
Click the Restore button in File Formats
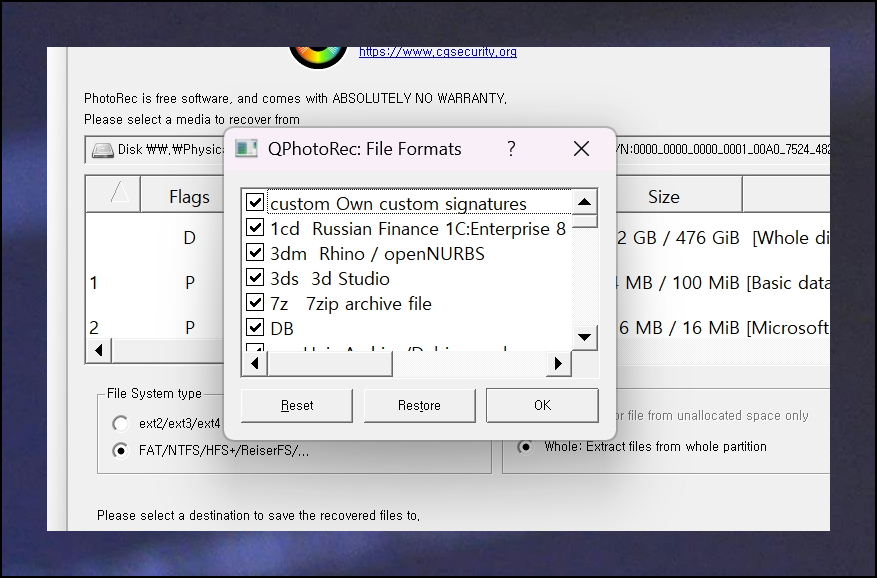pos(419,405)
